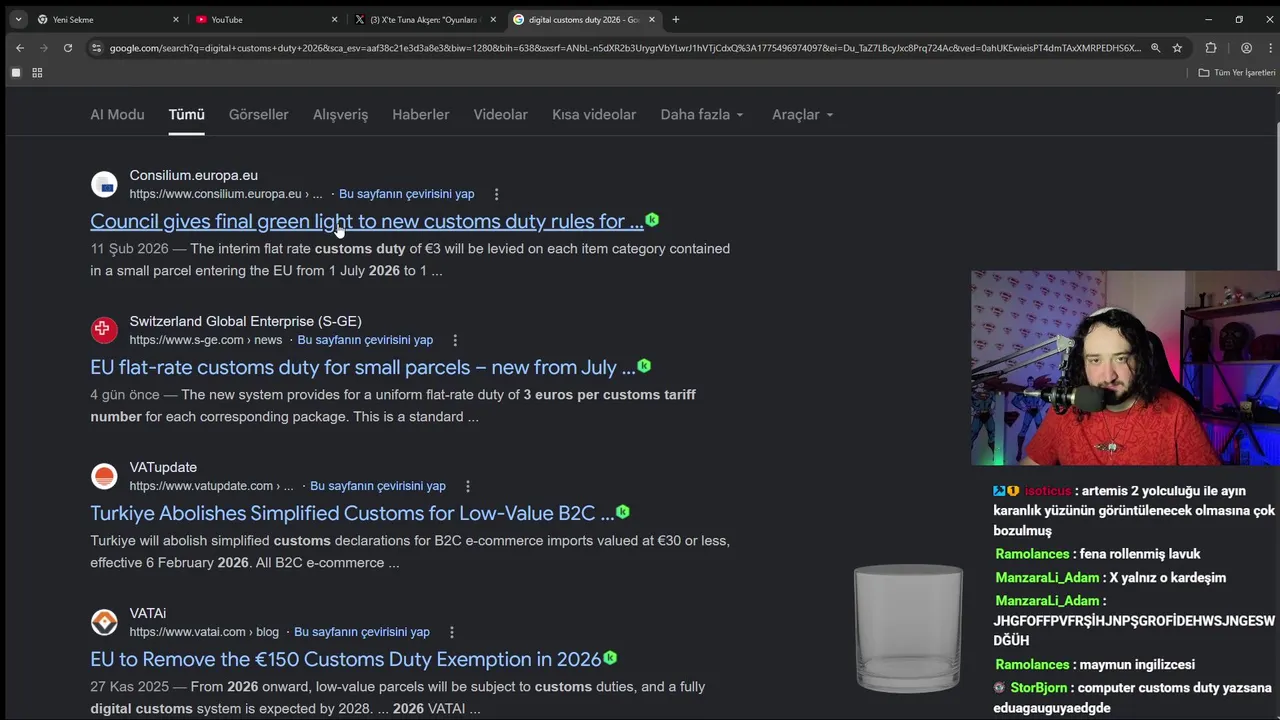Click the glass image overlay
The height and width of the screenshot is (720, 1280).
(x=908, y=629)
